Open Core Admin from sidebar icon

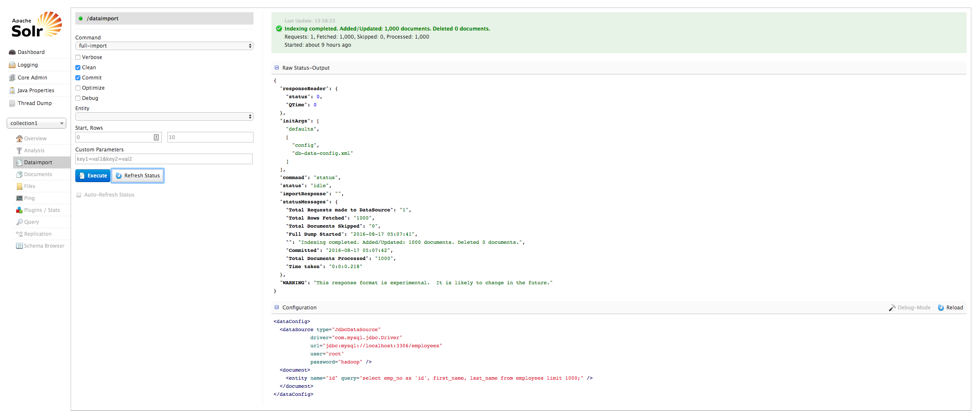pyautogui.click(x=12, y=78)
